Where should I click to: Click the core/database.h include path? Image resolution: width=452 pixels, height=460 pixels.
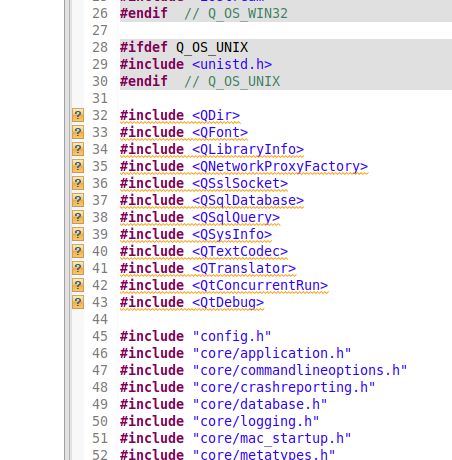[260, 404]
